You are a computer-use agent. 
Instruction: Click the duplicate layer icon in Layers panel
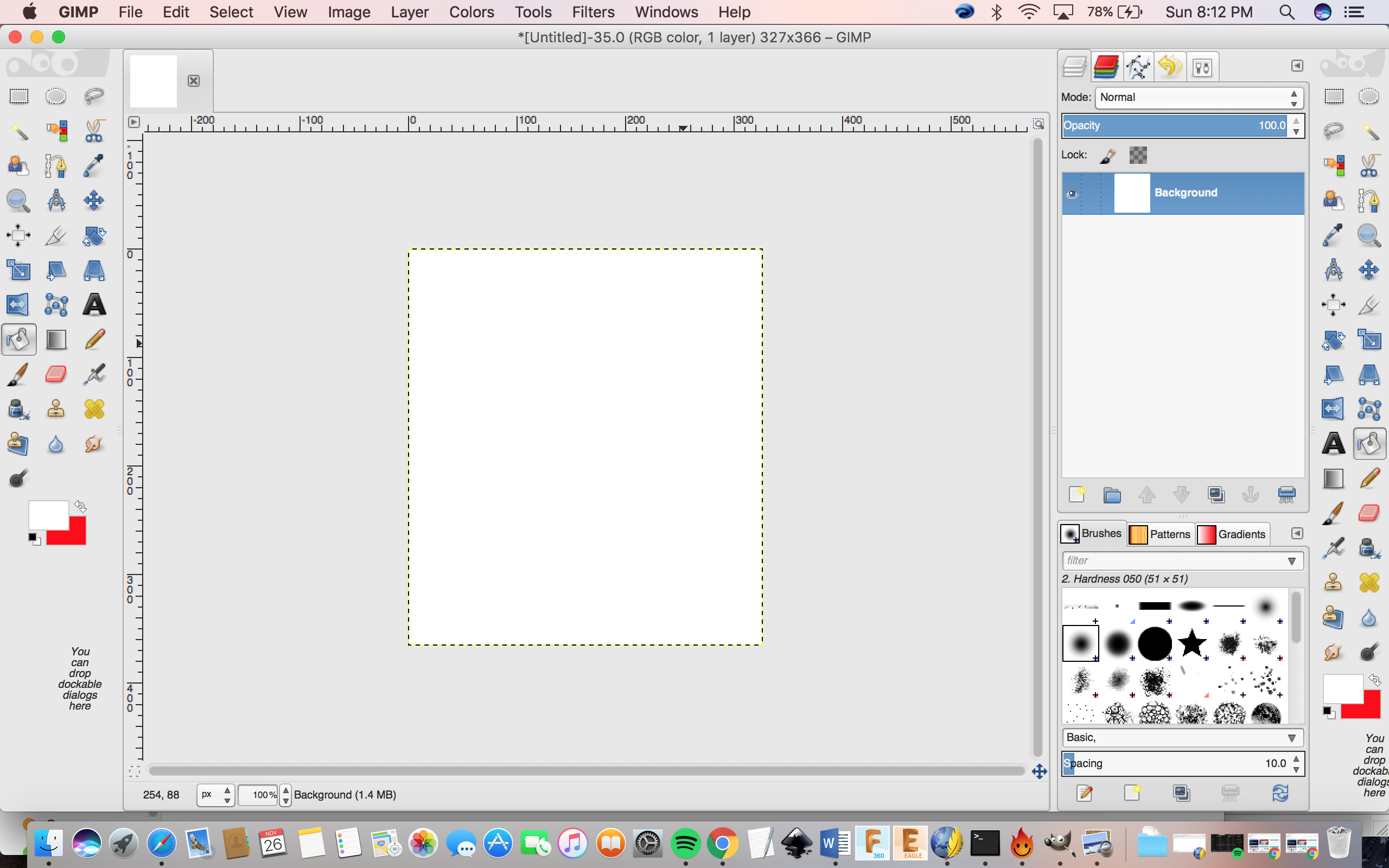point(1216,494)
